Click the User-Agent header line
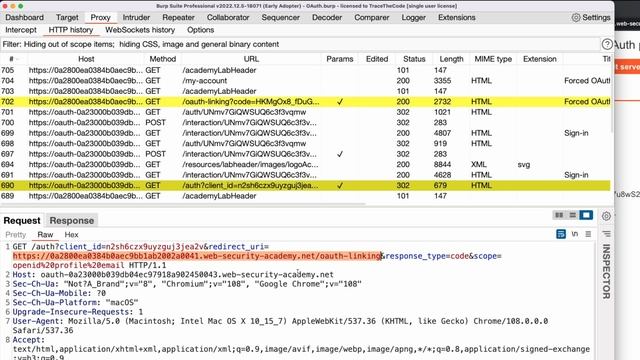Image resolution: width=640 pixels, height=360 pixels. click(x=280, y=326)
